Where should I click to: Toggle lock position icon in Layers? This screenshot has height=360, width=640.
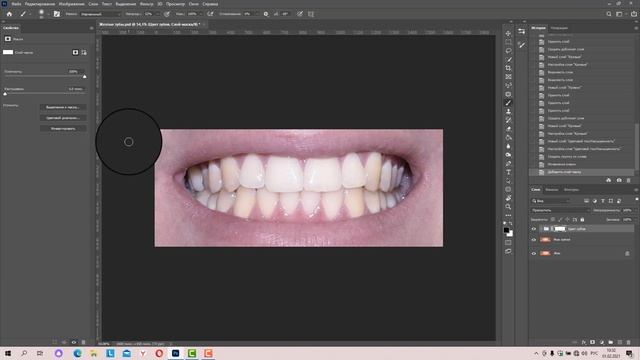[x=567, y=220]
